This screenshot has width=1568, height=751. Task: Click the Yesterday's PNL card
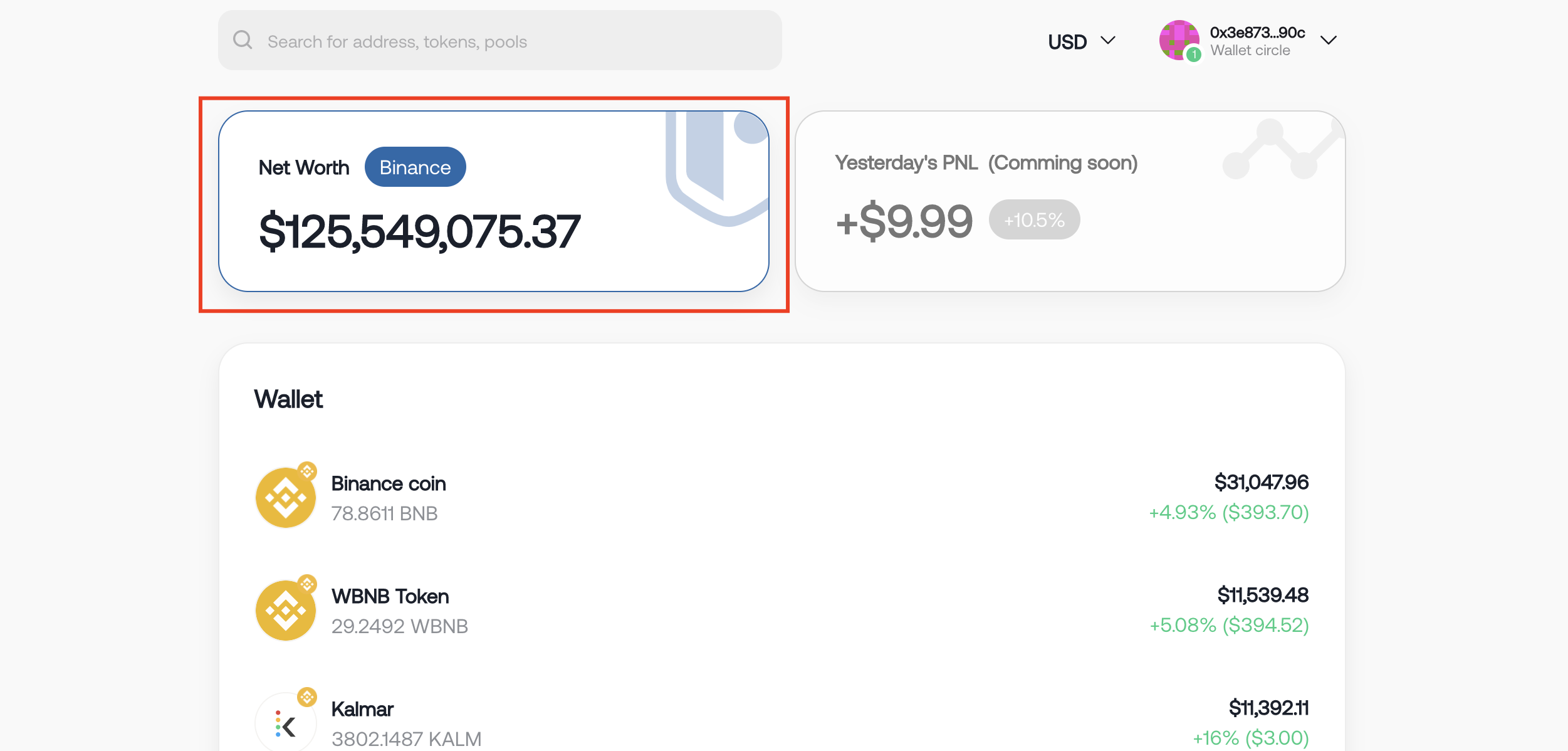[1070, 201]
